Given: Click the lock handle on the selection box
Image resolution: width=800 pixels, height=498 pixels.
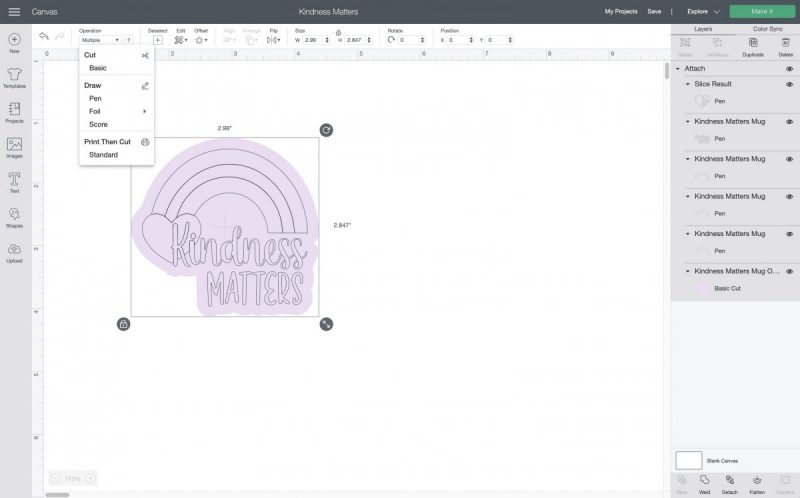Looking at the screenshot, I should pos(123,324).
